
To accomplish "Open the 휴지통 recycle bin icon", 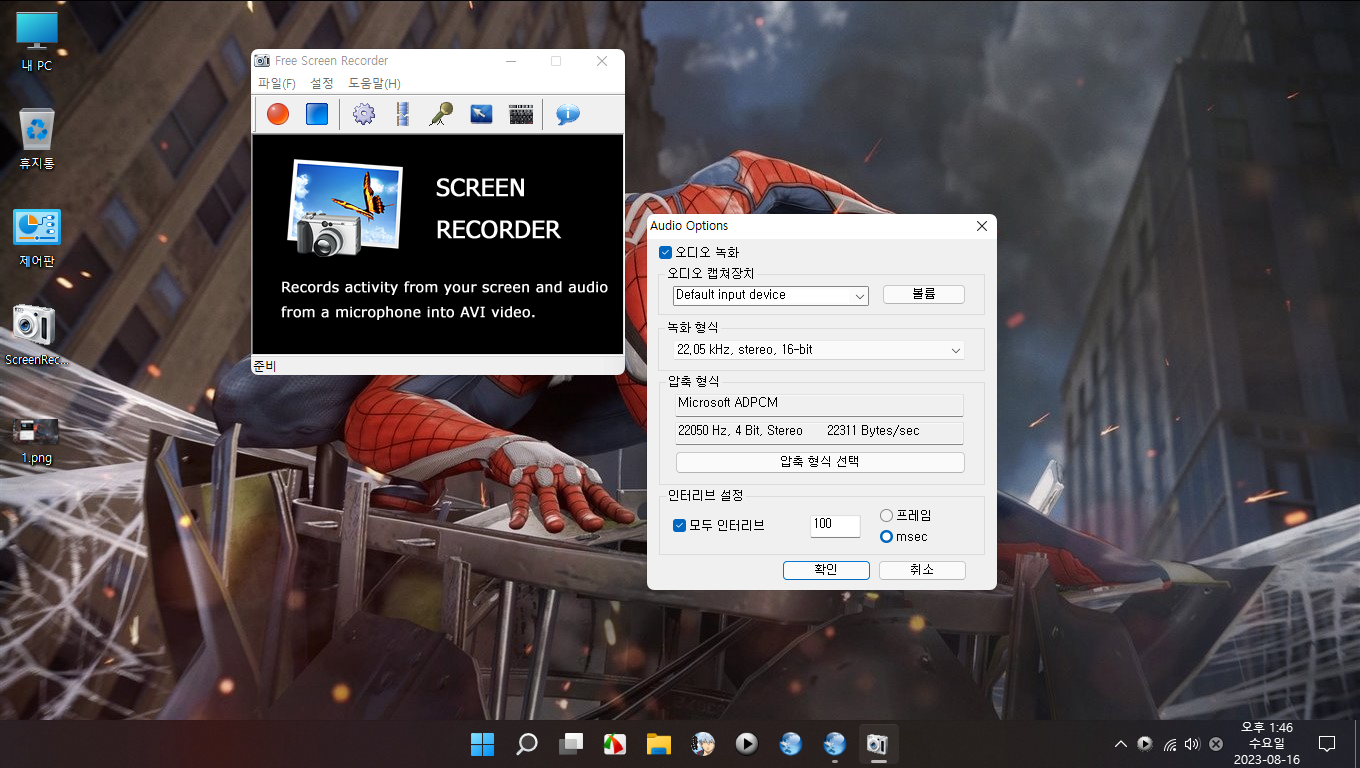I will point(37,139).
